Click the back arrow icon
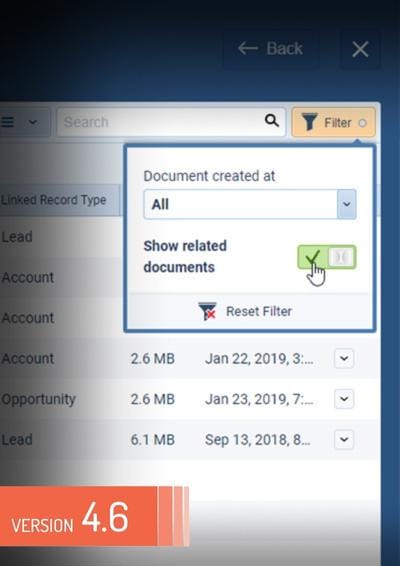The image size is (400, 566). 248,48
